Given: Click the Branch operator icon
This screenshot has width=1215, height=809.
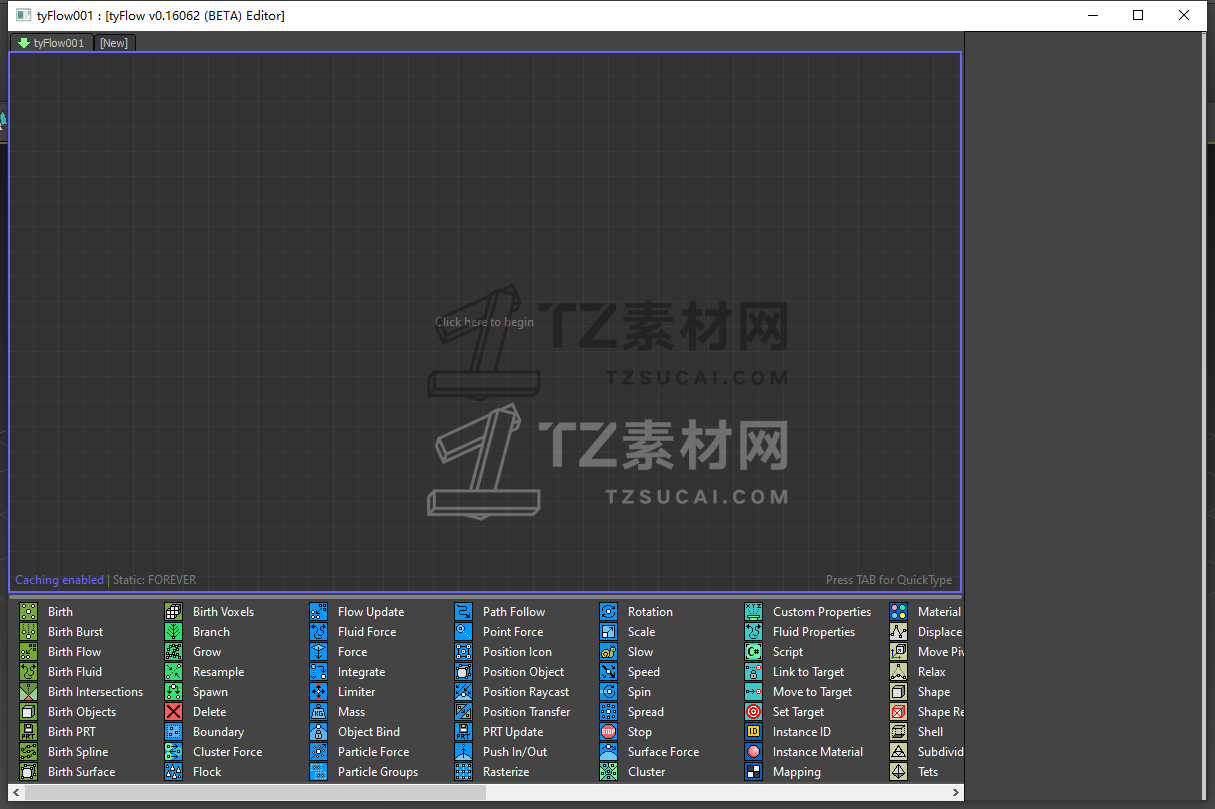Looking at the screenshot, I should pyautogui.click(x=173, y=631).
